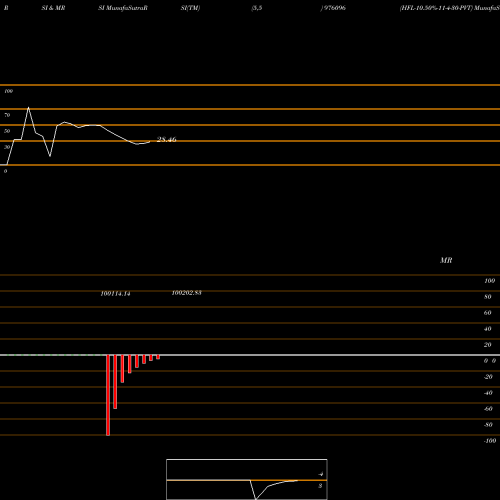The height and width of the screenshot is (500, 500).
Task: Click the 70 label on RSI axis
Action: (x=7, y=115)
